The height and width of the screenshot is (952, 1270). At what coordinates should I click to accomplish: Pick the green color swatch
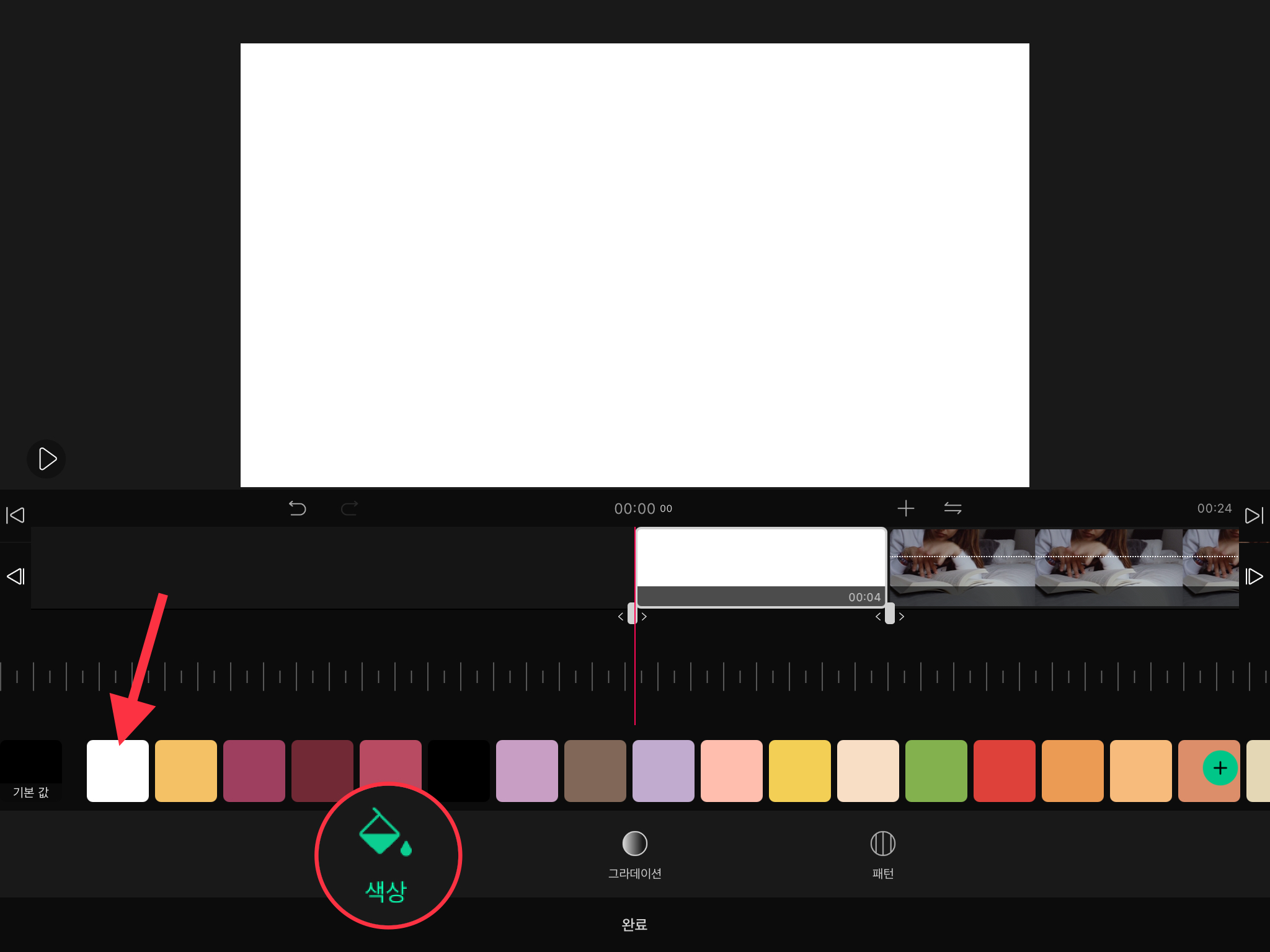[x=936, y=771]
